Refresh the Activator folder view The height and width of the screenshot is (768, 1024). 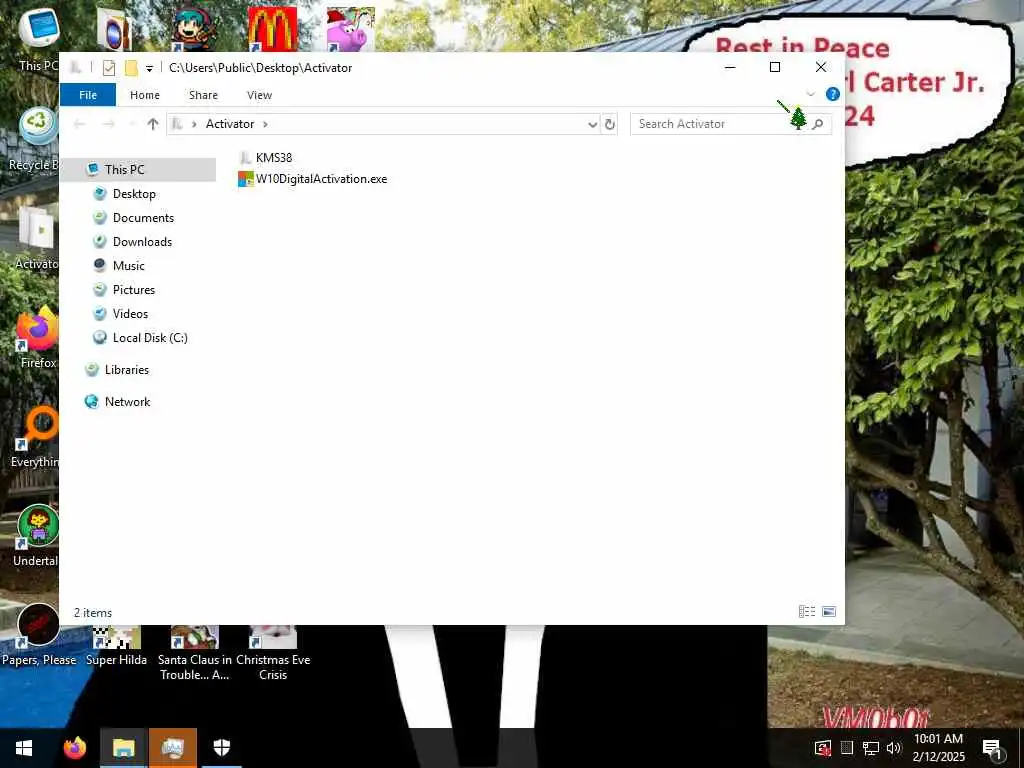[610, 124]
